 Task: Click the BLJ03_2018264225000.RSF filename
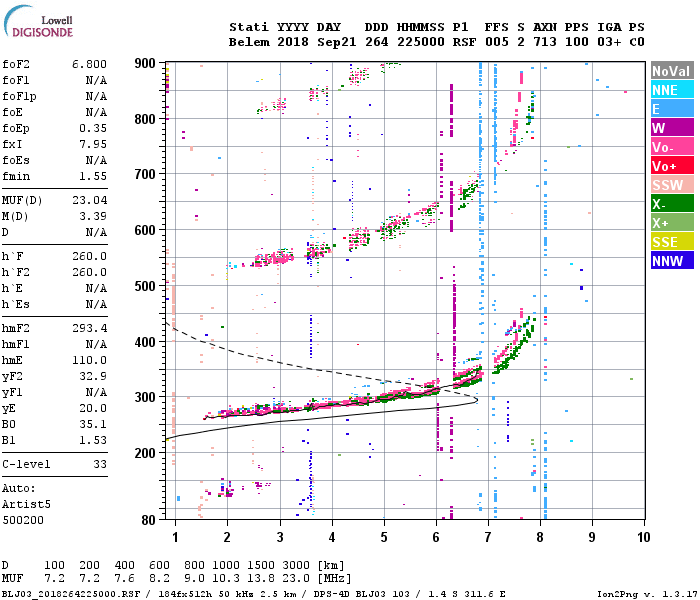71,594
